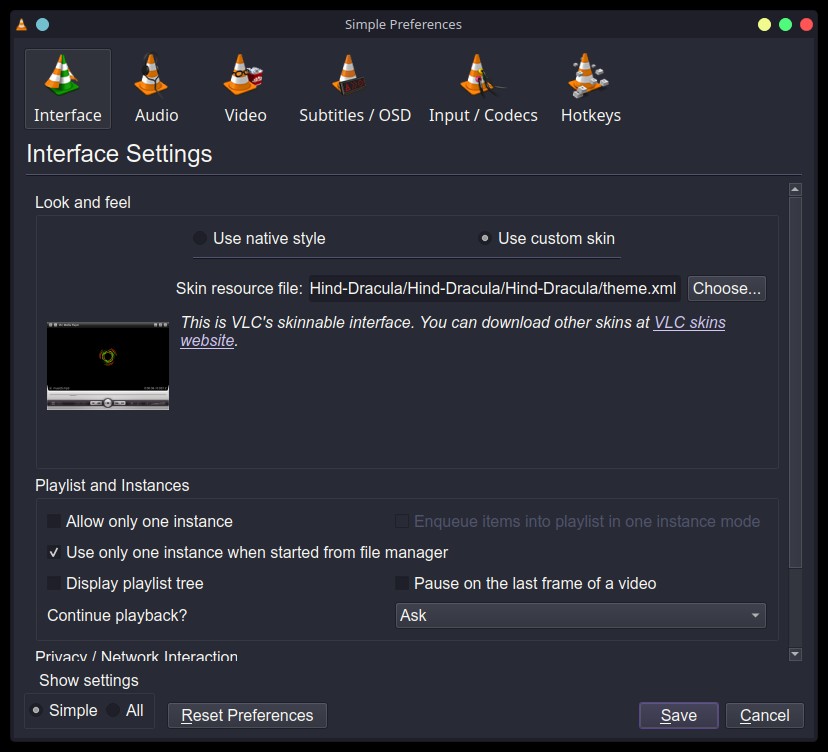Click the scrollbar down arrow
This screenshot has height=752, width=828.
click(795, 654)
